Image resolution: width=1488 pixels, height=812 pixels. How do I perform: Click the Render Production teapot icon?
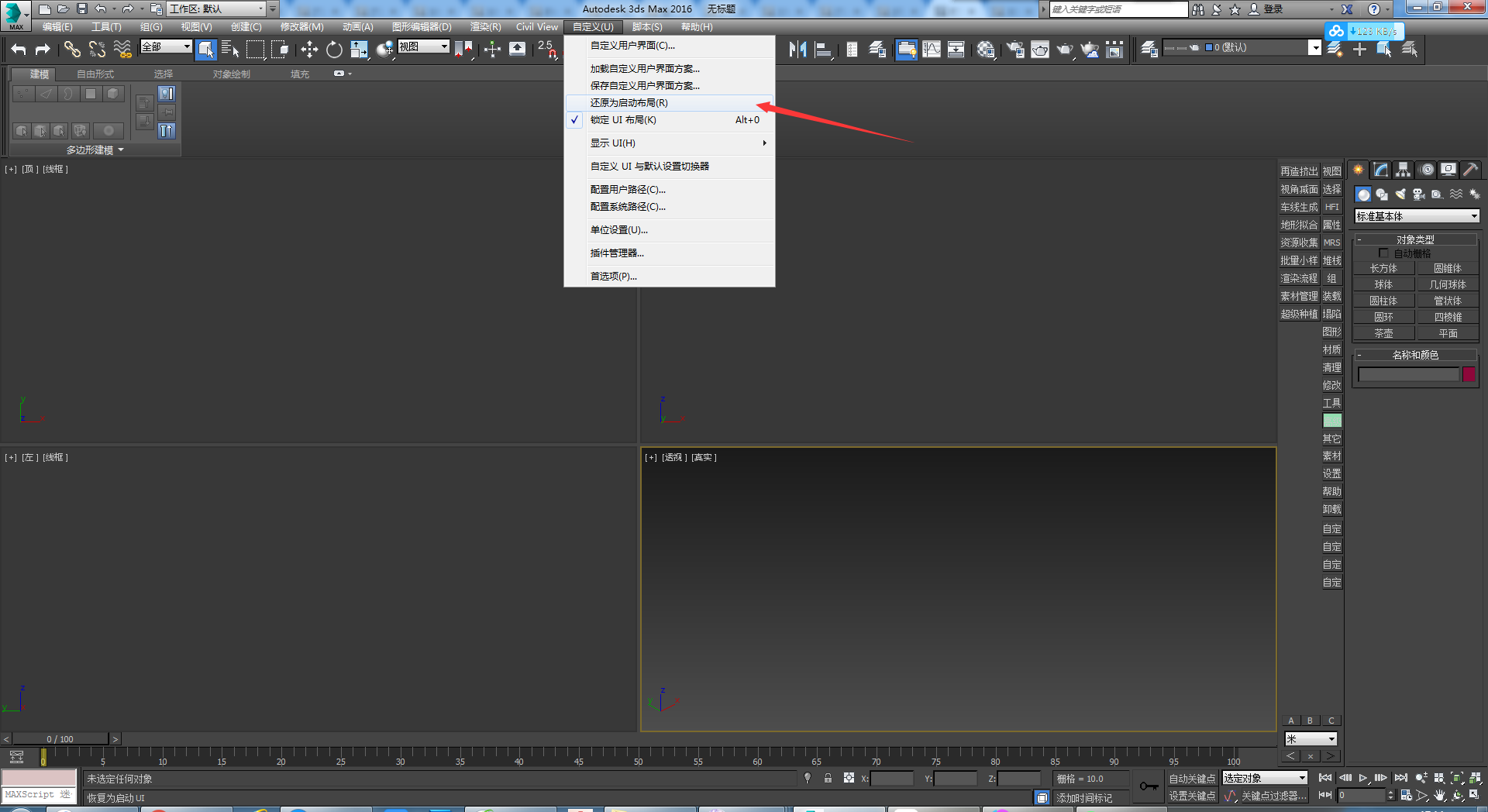pos(1065,50)
